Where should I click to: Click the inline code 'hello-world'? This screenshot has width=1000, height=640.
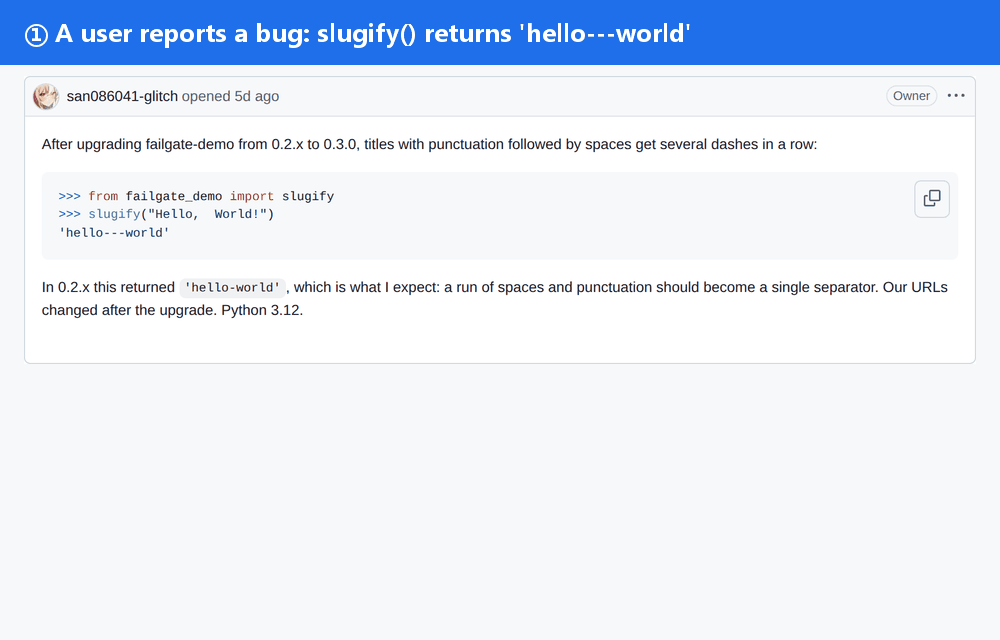pyautogui.click(x=232, y=287)
